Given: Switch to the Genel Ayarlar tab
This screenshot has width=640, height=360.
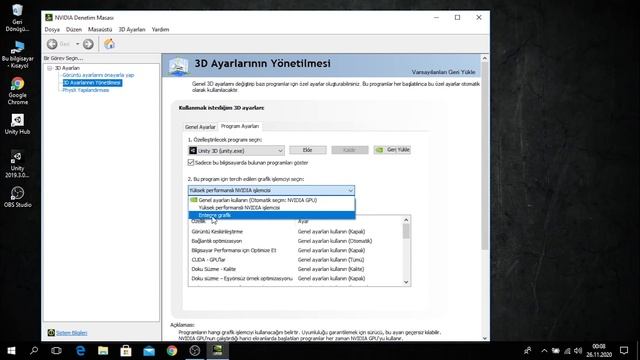Looking at the screenshot, I should point(200,127).
